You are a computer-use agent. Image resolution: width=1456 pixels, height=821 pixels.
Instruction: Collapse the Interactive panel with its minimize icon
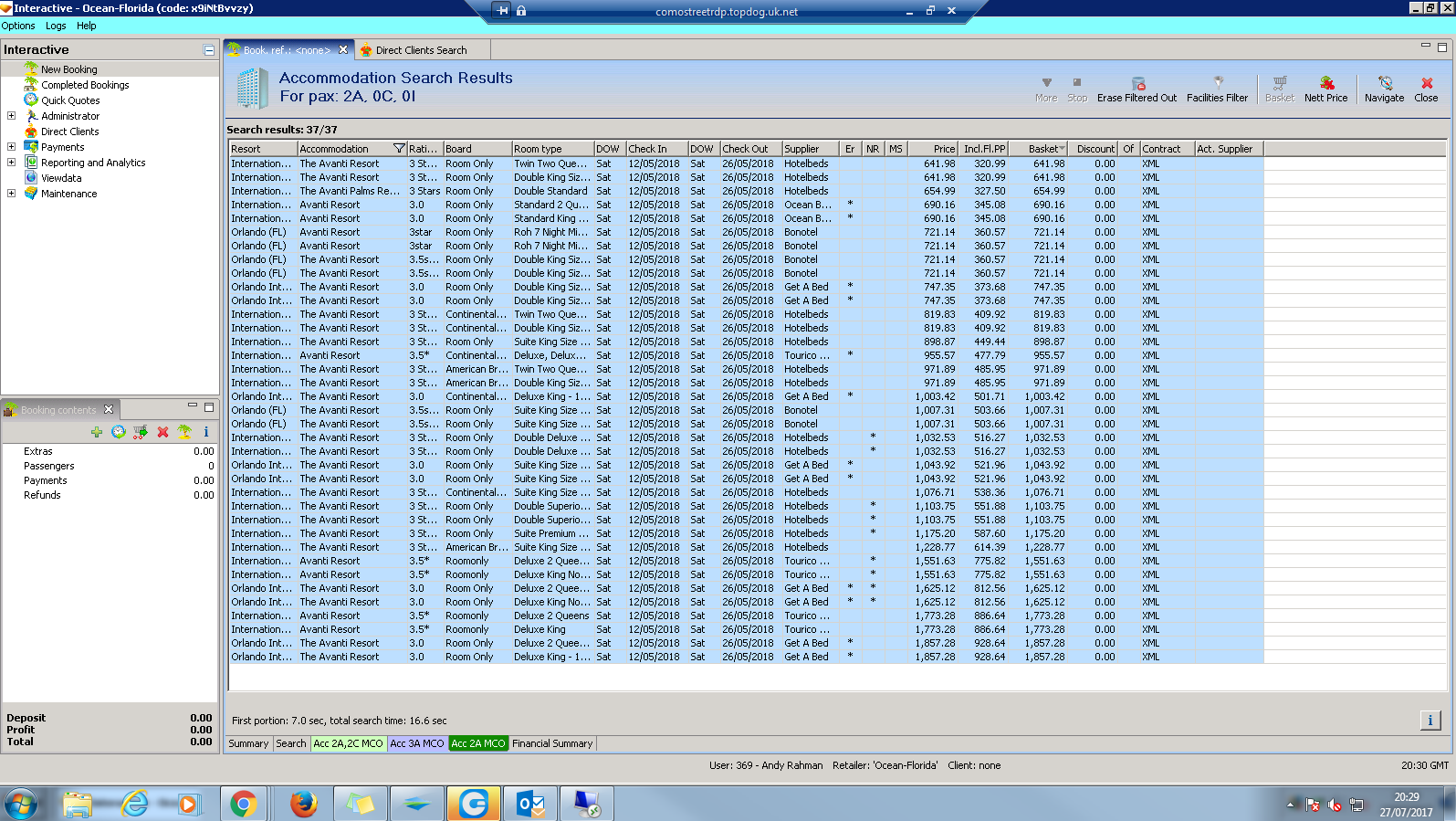(x=209, y=50)
